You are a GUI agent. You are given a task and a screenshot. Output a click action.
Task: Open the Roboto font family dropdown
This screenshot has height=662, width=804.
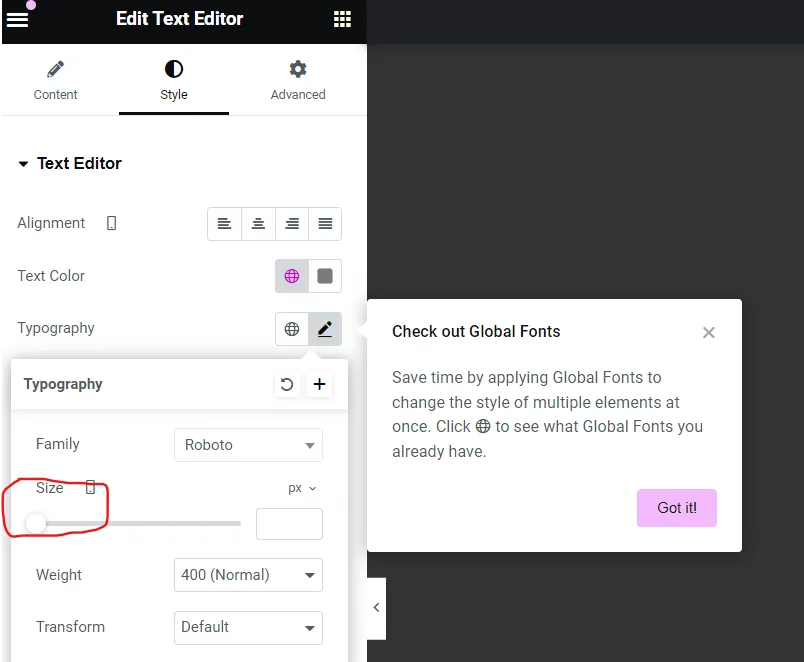tap(248, 444)
